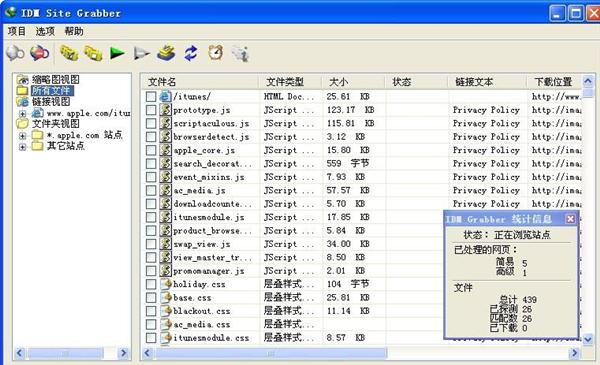The height and width of the screenshot is (365, 600).
Task: Click the gray disabled play icon
Action: pos(142,53)
